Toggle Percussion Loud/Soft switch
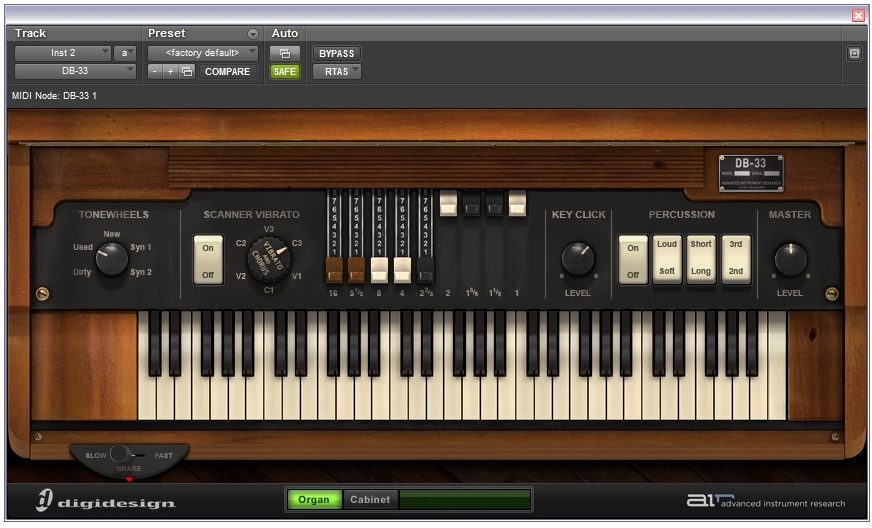This screenshot has height=528, width=872. tap(667, 259)
